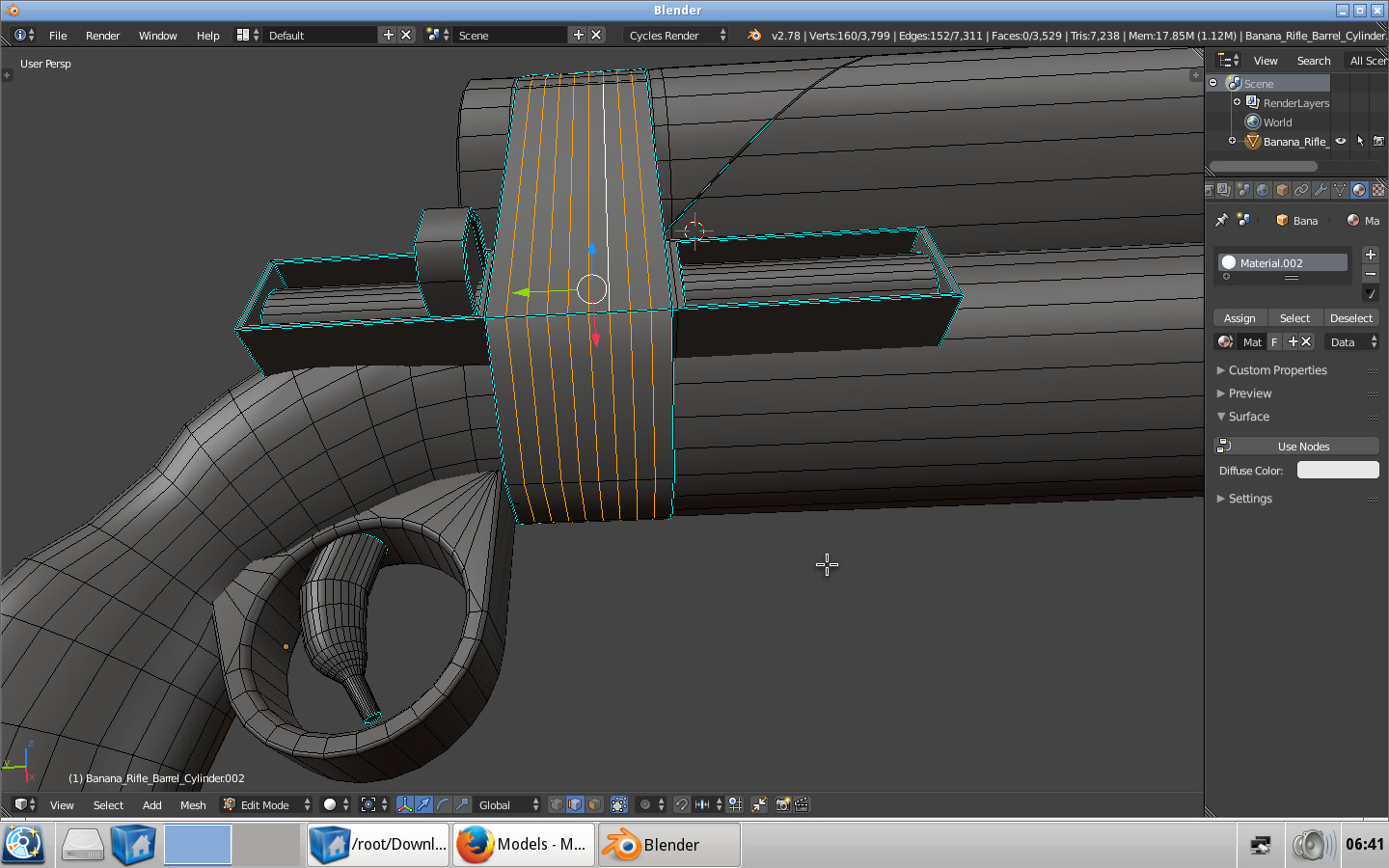Screen dimensions: 1389x868
Task: Open the Object Constraints tab (chain icon)
Action: [x=1301, y=190]
